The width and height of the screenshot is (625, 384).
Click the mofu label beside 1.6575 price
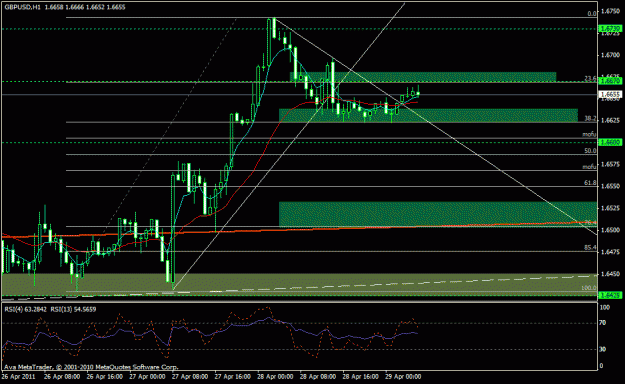tap(589, 167)
